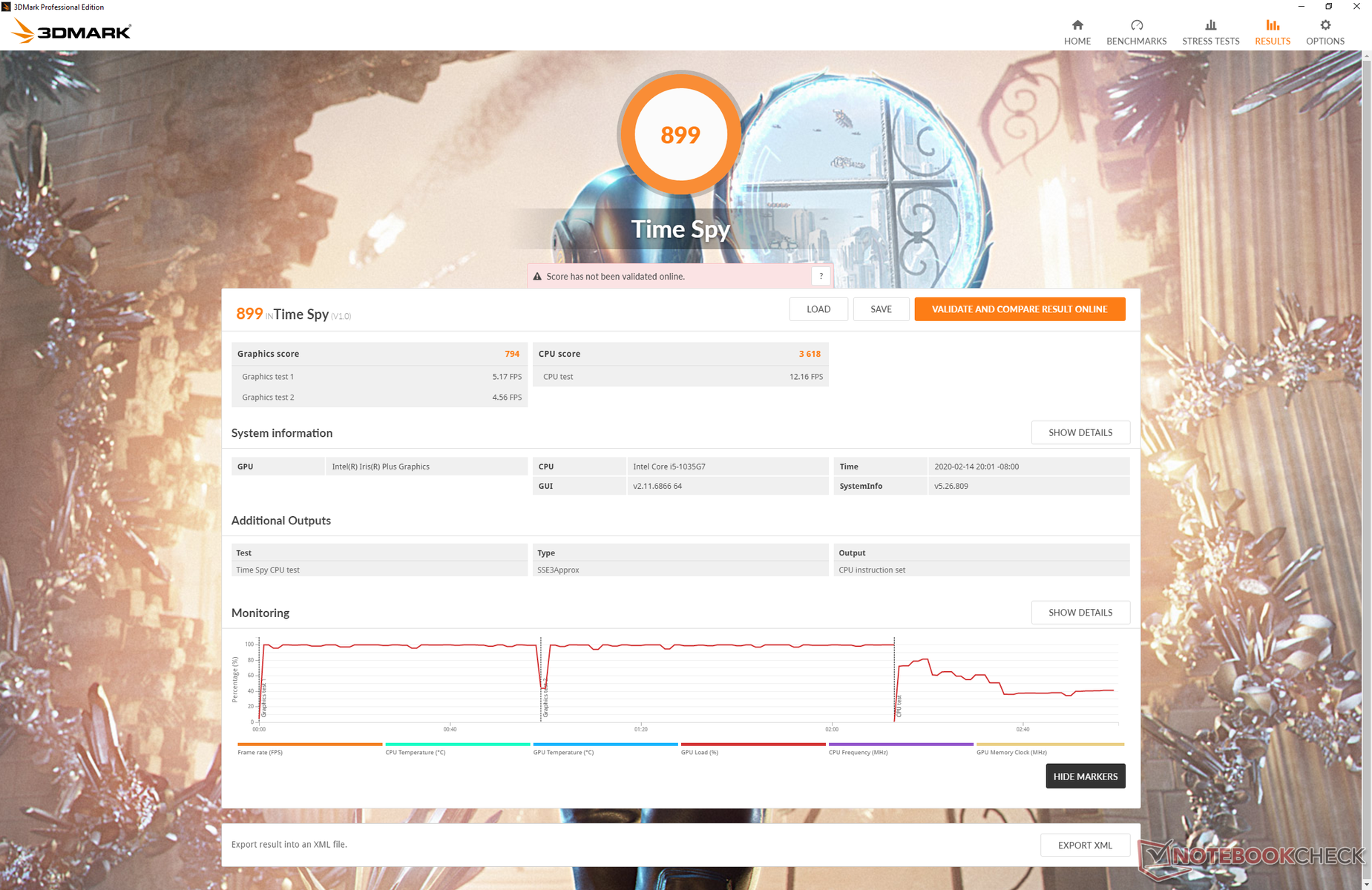
Task: Hide markers on monitoring chart
Action: coord(1085,776)
